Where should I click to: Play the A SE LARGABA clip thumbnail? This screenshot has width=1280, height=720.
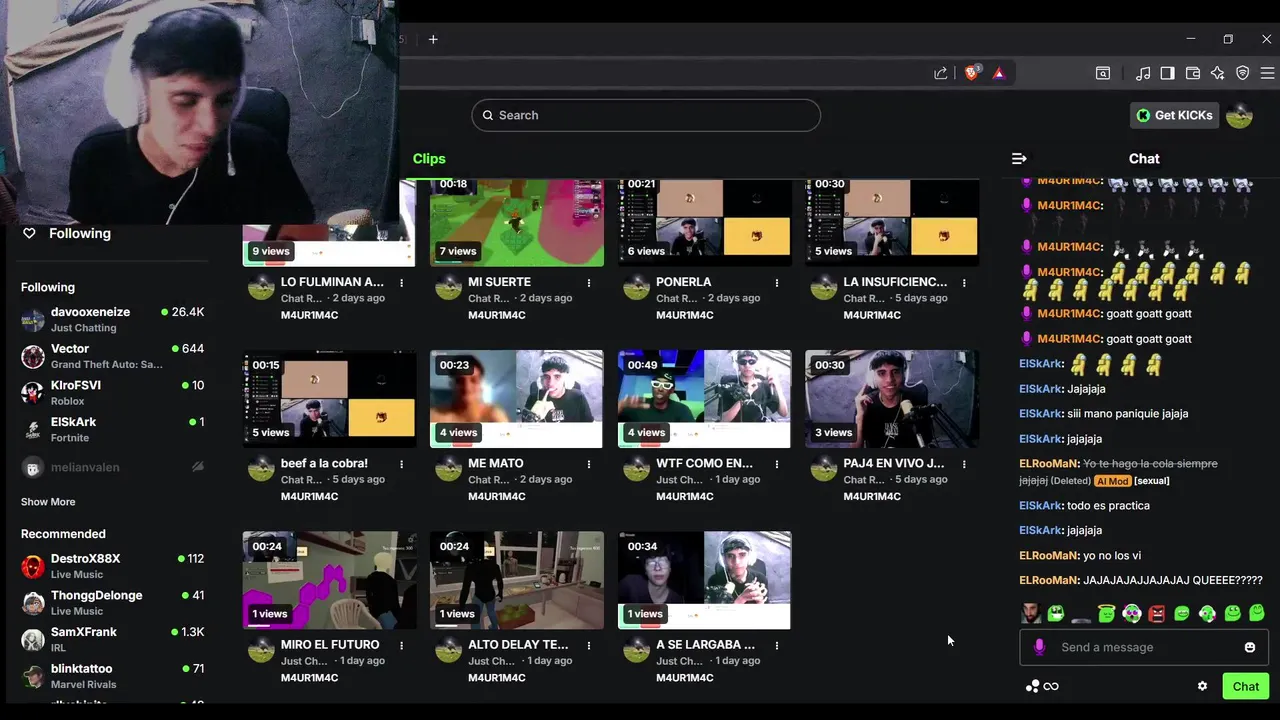pyautogui.click(x=704, y=580)
